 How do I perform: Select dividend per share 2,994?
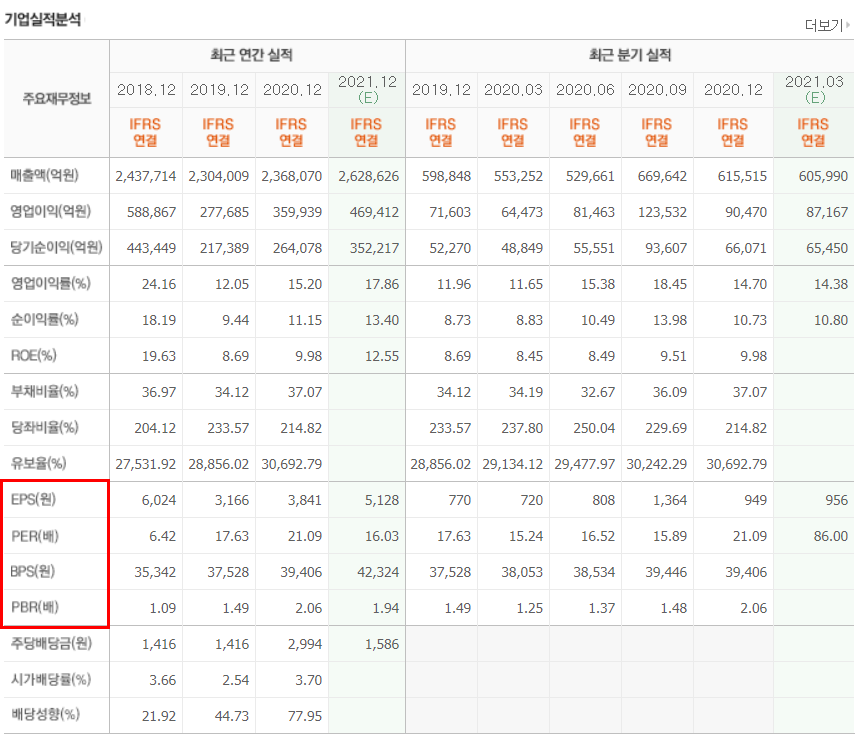(305, 645)
